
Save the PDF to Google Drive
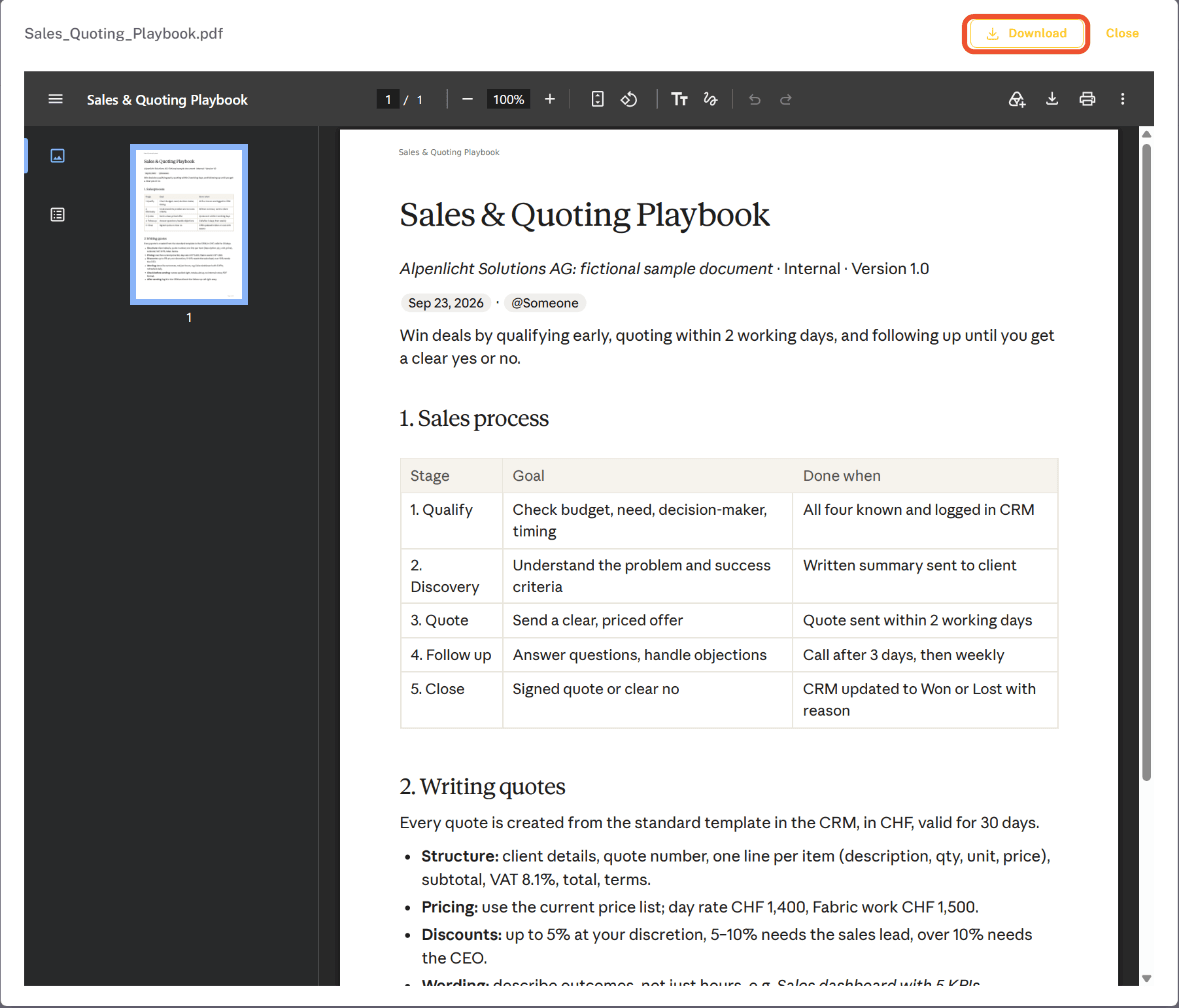click(1017, 99)
